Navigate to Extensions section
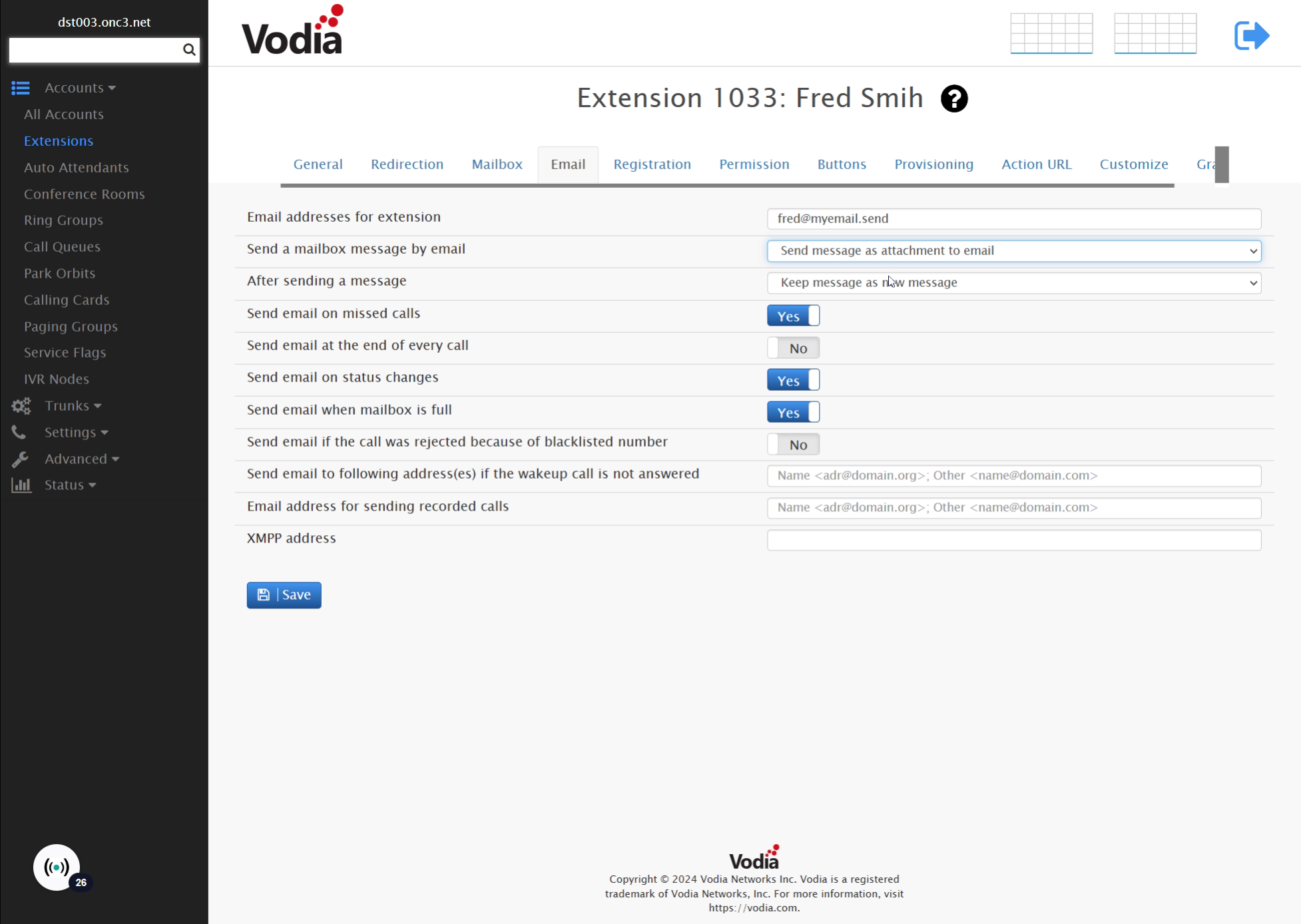1301x924 pixels. click(x=58, y=140)
